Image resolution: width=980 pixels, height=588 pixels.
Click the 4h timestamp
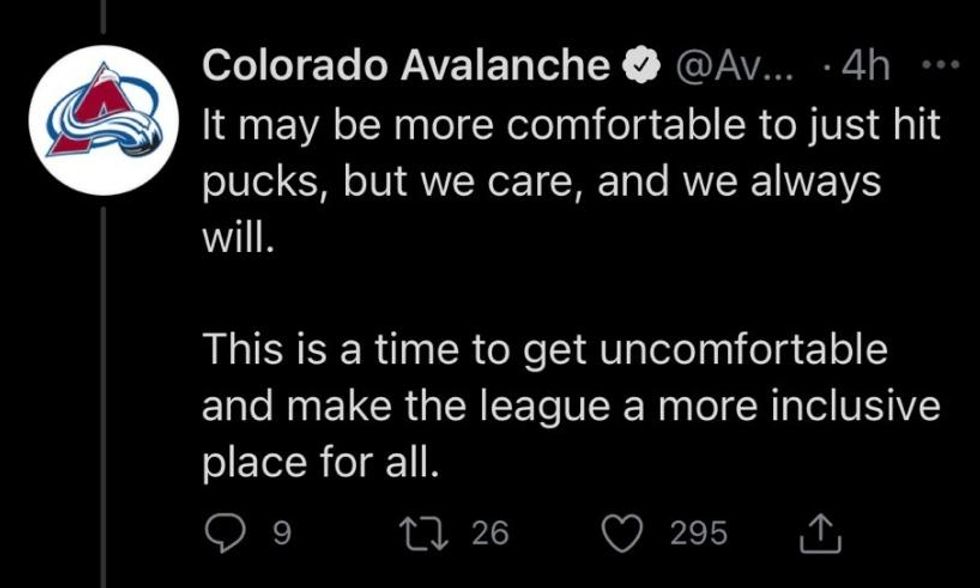(x=865, y=67)
